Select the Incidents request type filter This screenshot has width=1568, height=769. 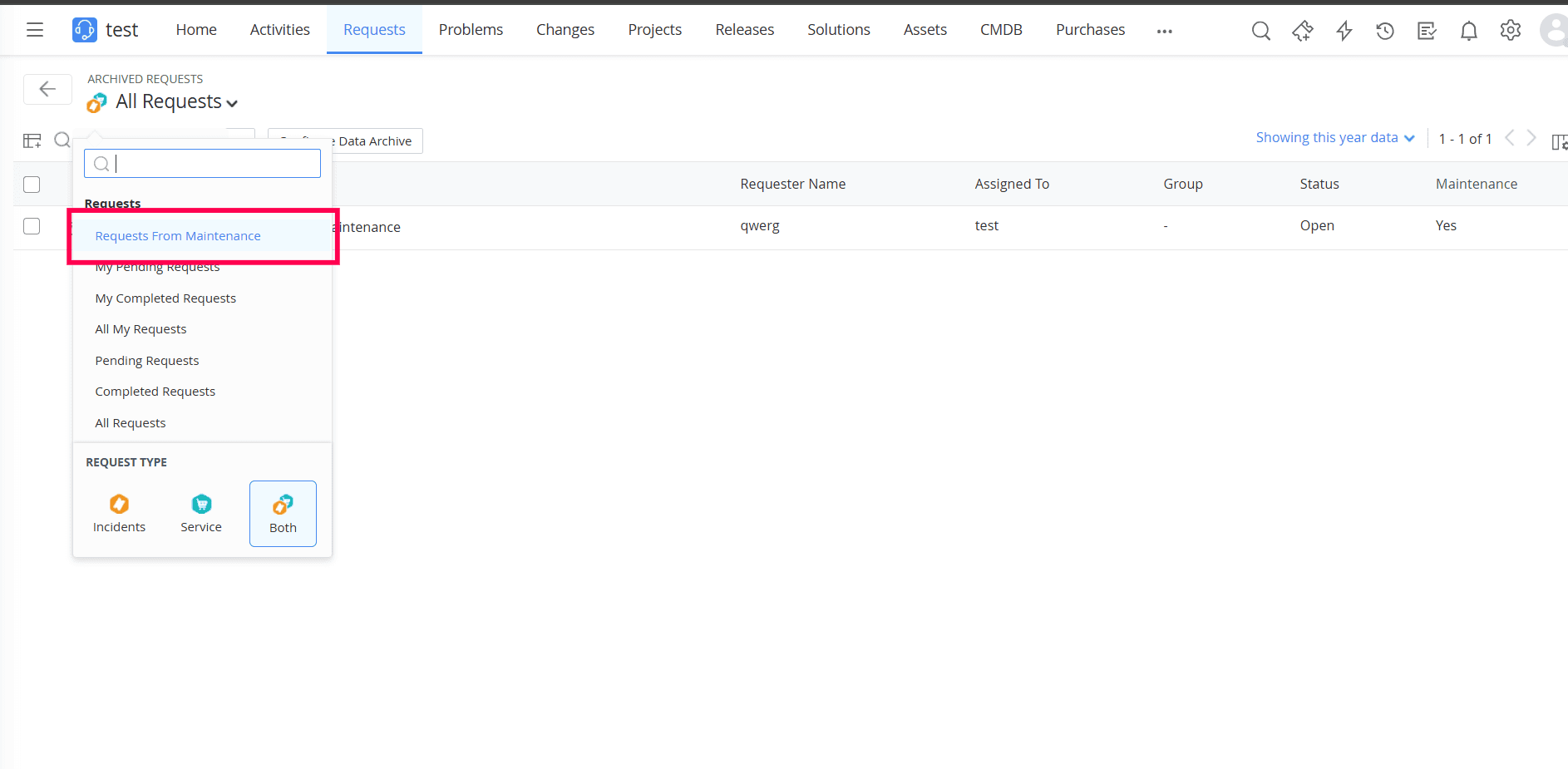119,513
